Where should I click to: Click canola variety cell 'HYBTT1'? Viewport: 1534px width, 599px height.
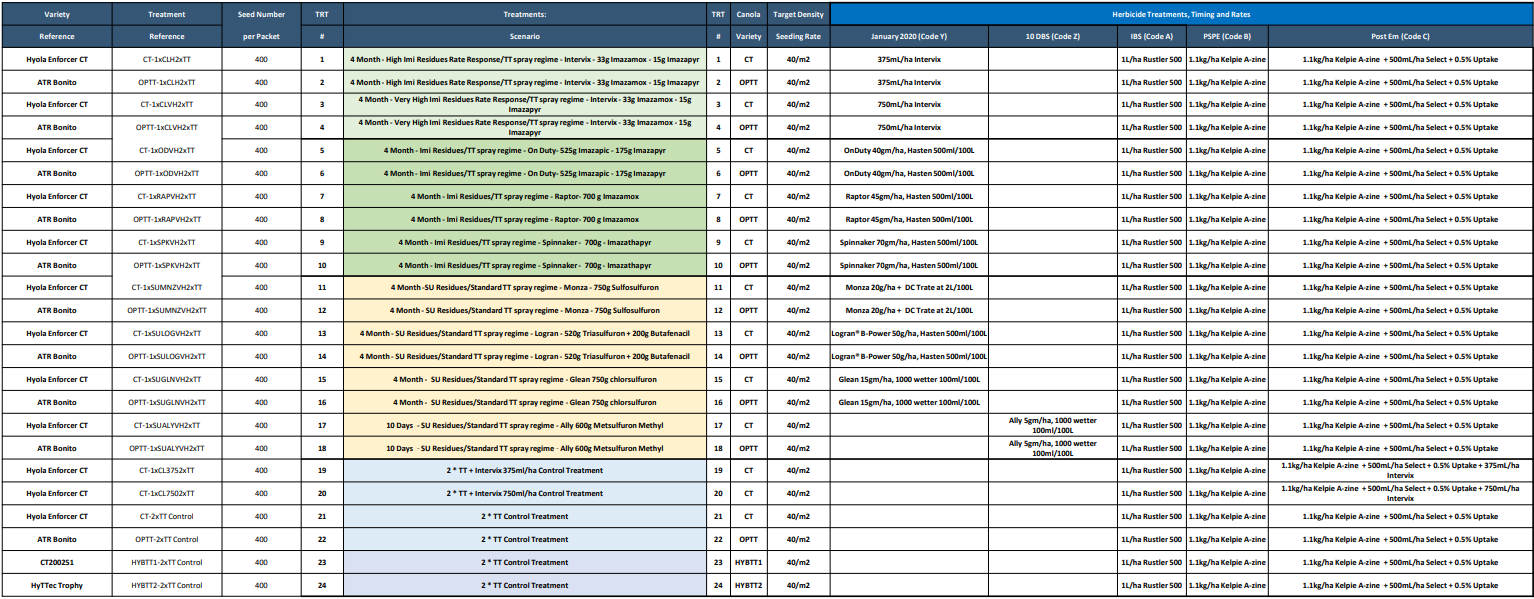tap(748, 562)
